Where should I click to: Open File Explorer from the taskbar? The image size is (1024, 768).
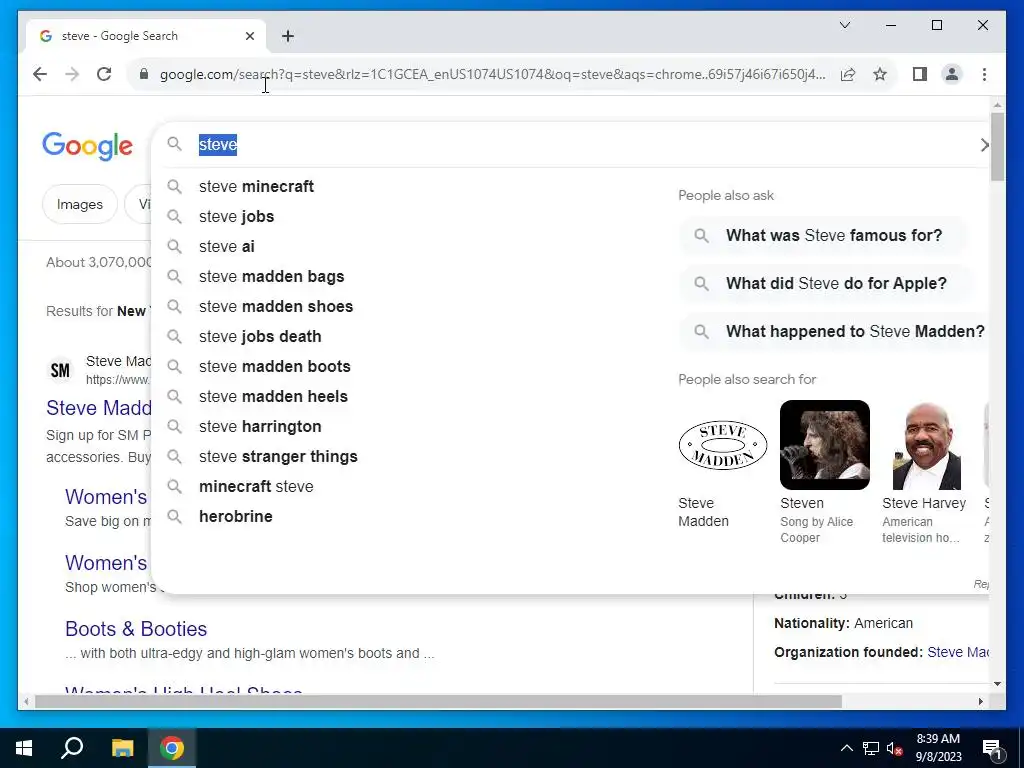[x=122, y=748]
